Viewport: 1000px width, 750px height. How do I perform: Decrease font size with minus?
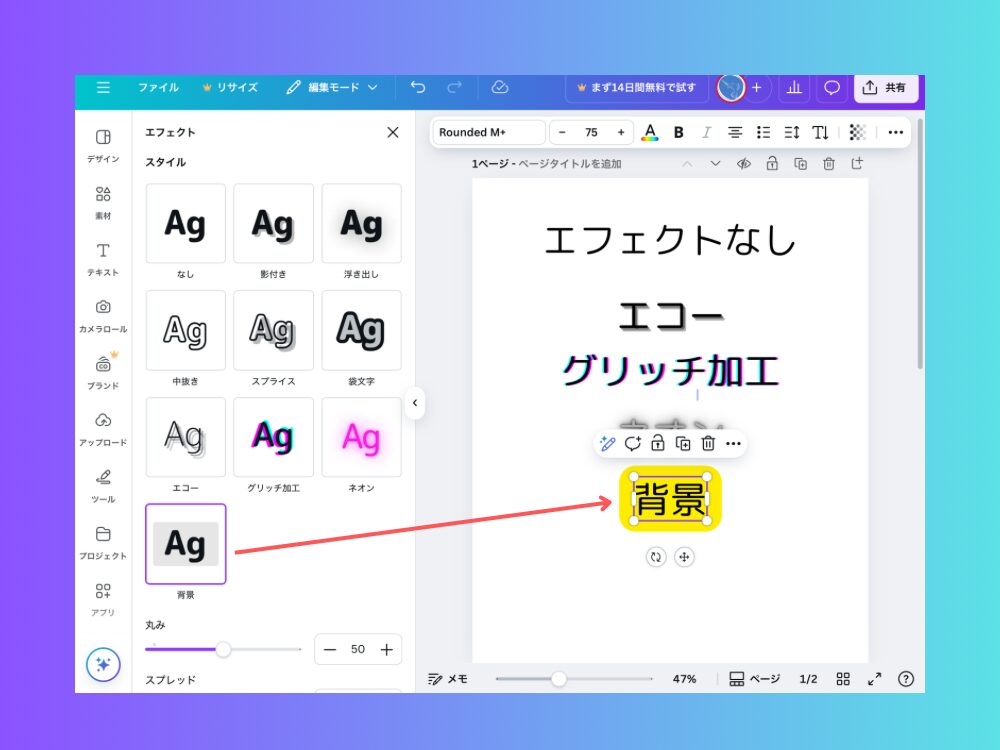point(562,132)
